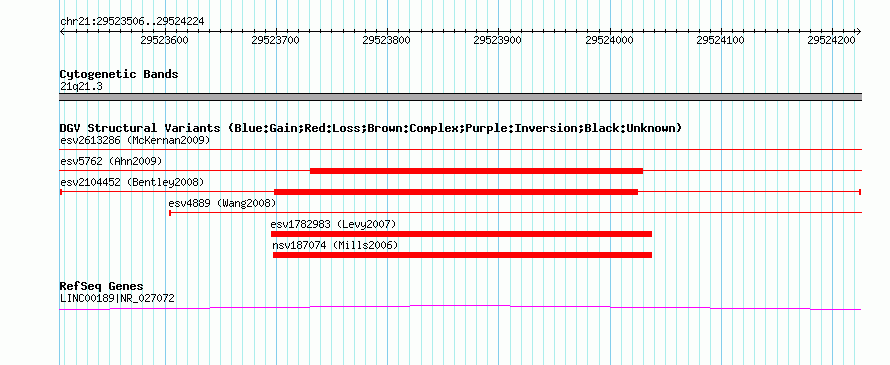Select the thick red esv5762 variant bar

476,171
